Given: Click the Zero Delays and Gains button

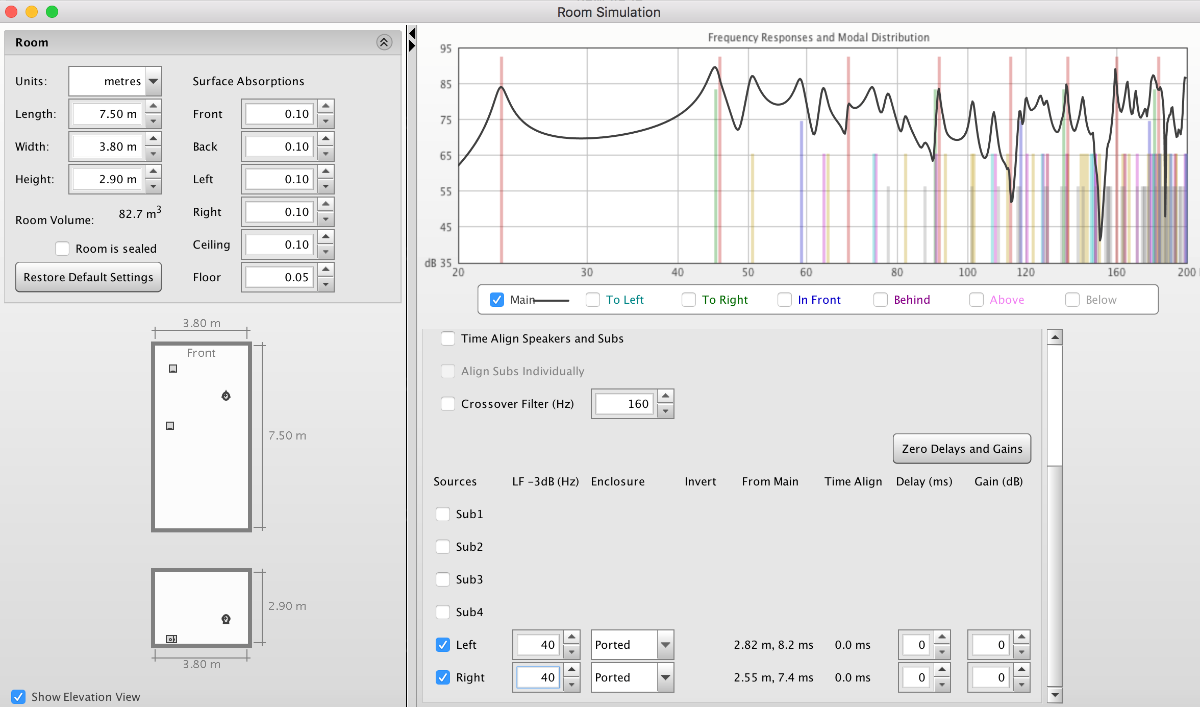Looking at the screenshot, I should [961, 448].
